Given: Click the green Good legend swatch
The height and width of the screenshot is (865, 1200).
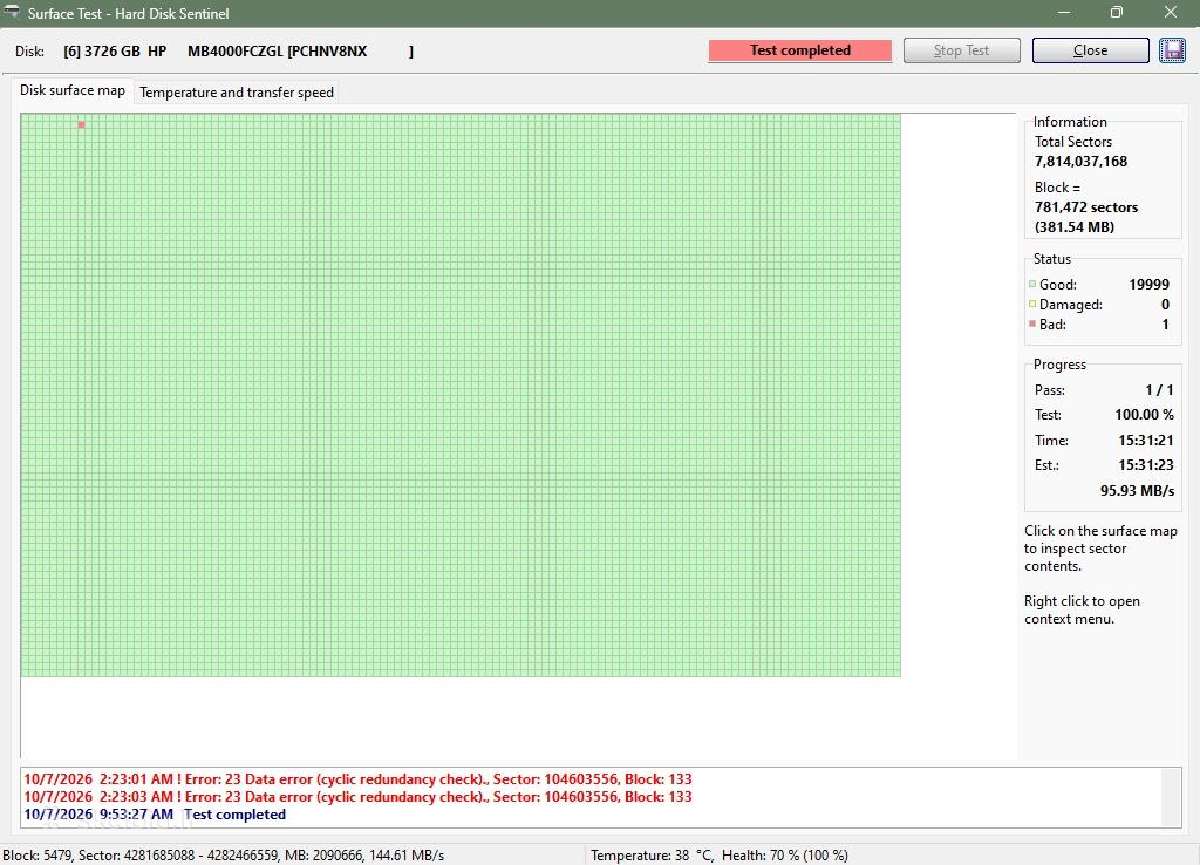Looking at the screenshot, I should click(x=1032, y=285).
